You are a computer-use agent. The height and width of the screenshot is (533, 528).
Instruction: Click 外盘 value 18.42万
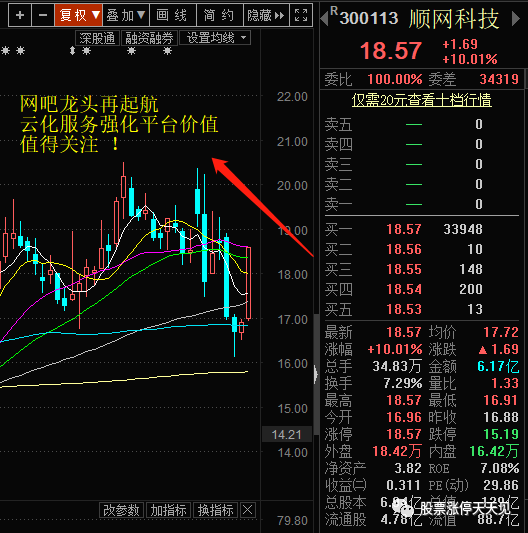click(x=397, y=451)
